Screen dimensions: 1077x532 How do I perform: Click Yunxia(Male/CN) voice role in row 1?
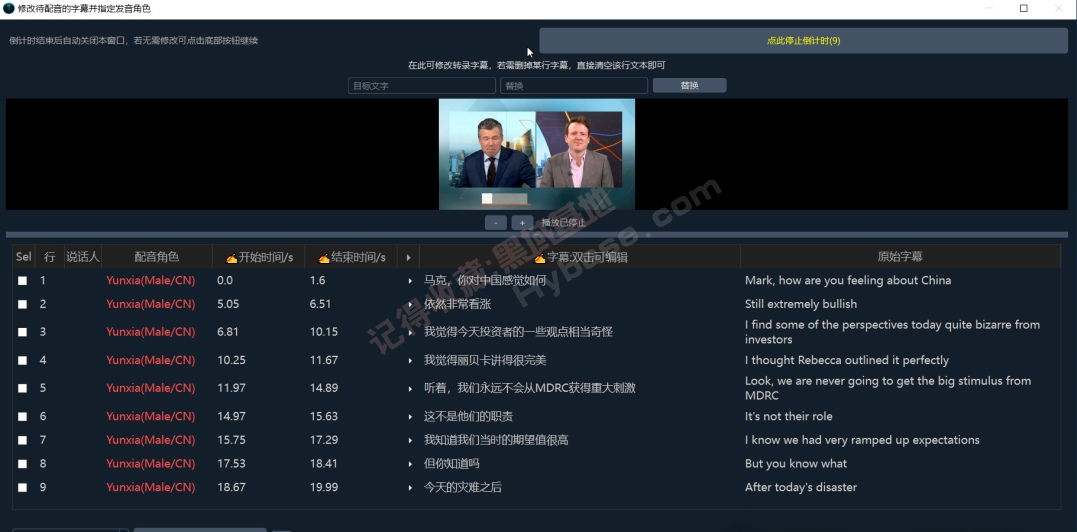150,281
